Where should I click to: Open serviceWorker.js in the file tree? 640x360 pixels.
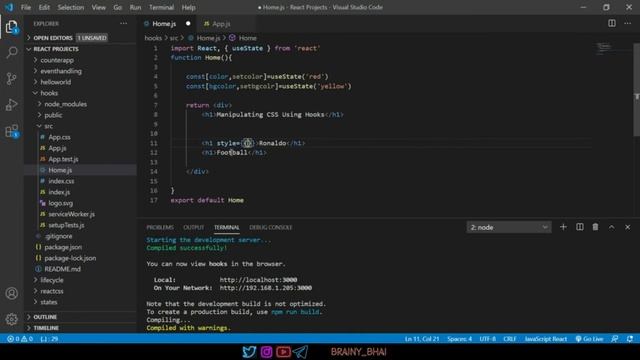coord(81,214)
